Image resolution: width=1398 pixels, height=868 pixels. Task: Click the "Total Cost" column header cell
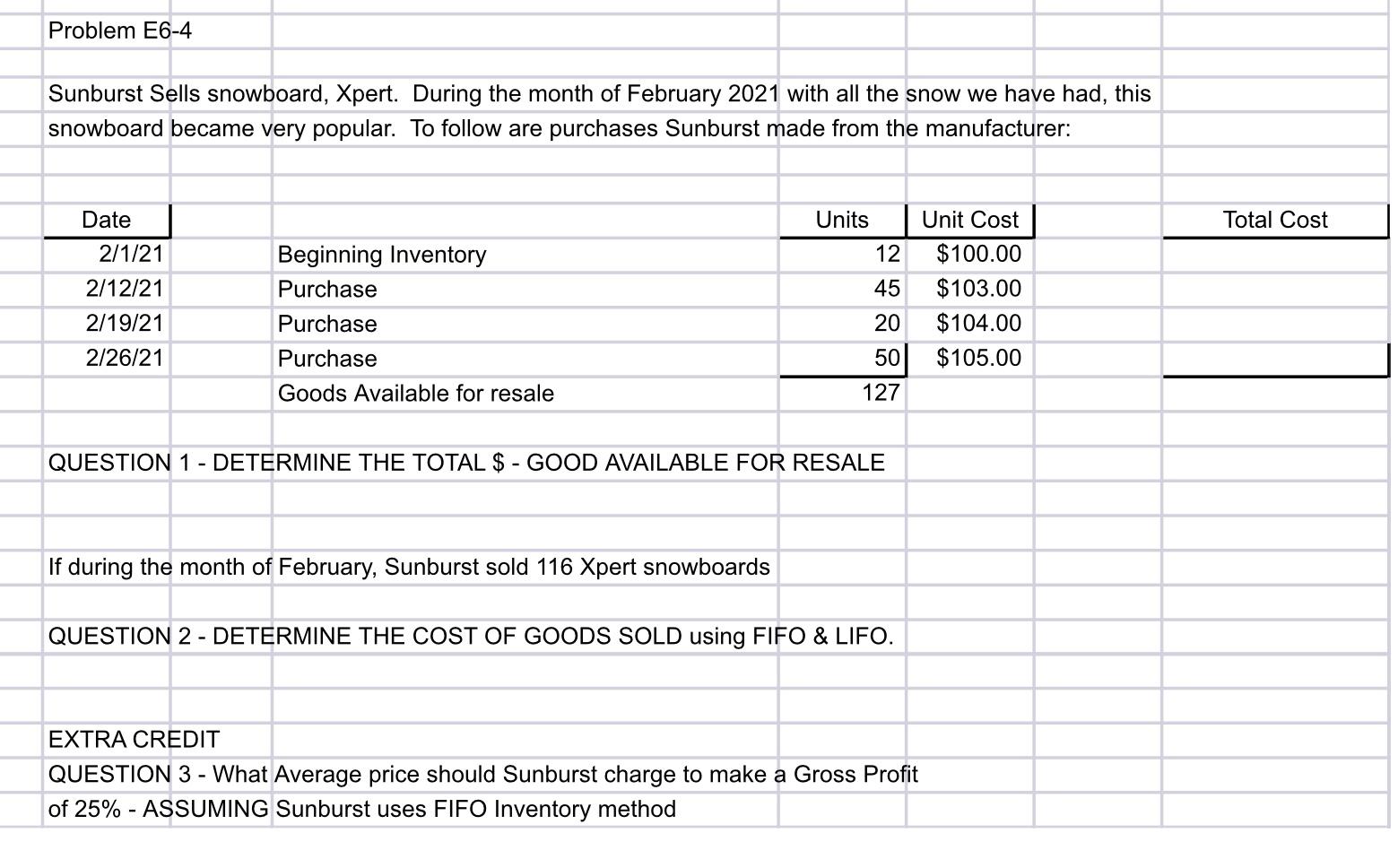(x=1274, y=220)
